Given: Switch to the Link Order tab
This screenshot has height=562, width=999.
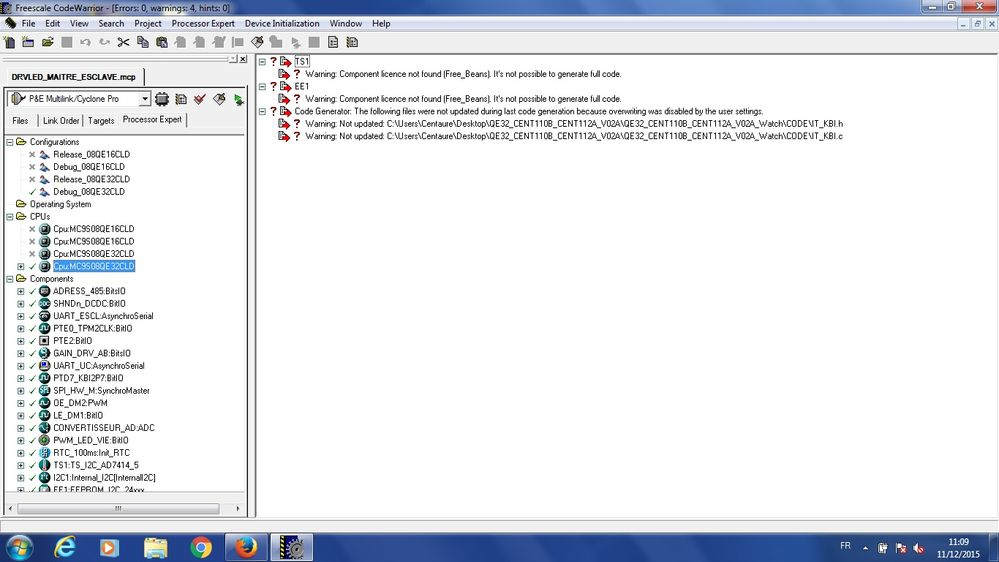Looking at the screenshot, I should click(x=61, y=120).
